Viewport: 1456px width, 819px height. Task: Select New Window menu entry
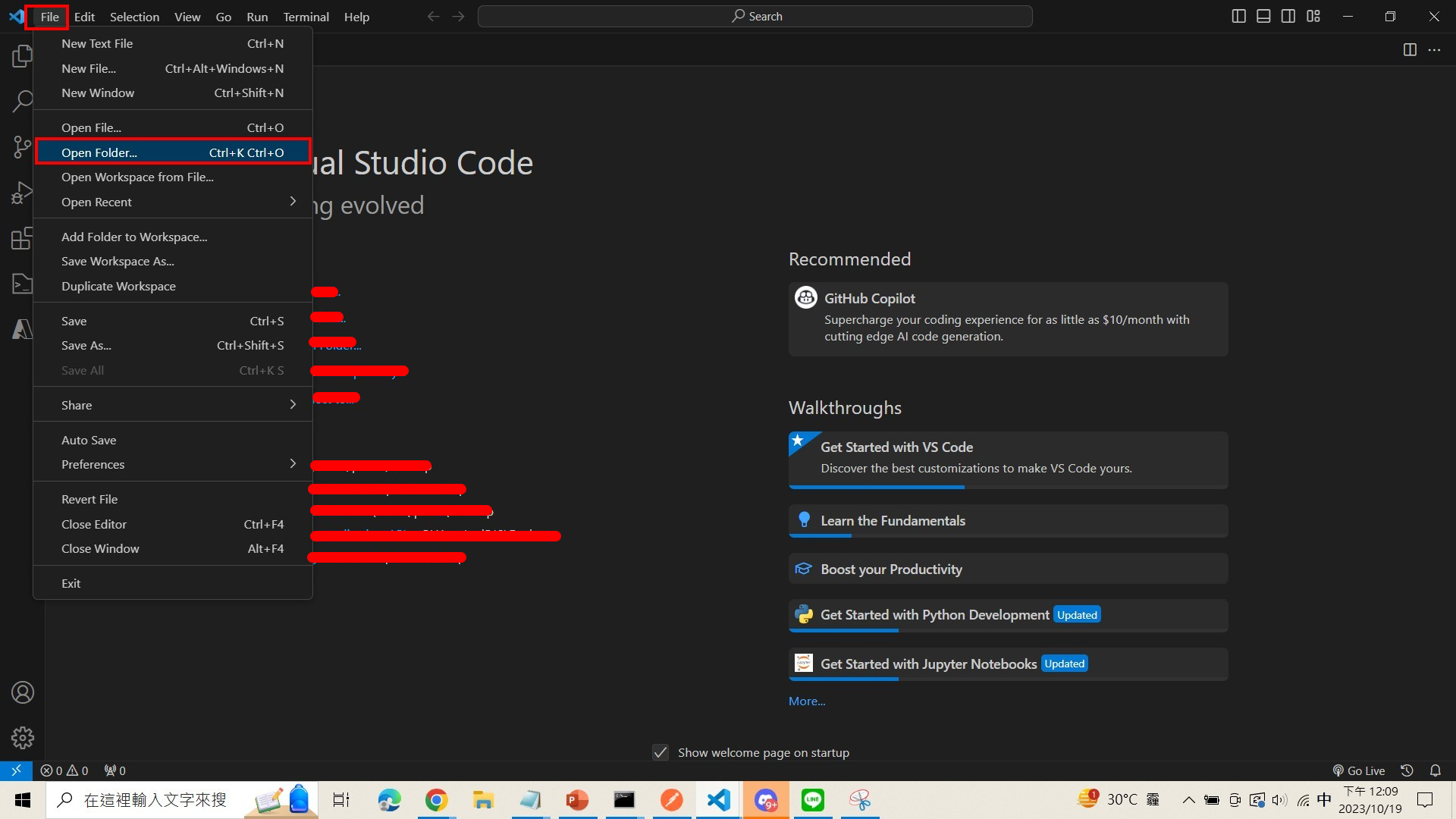(x=173, y=93)
